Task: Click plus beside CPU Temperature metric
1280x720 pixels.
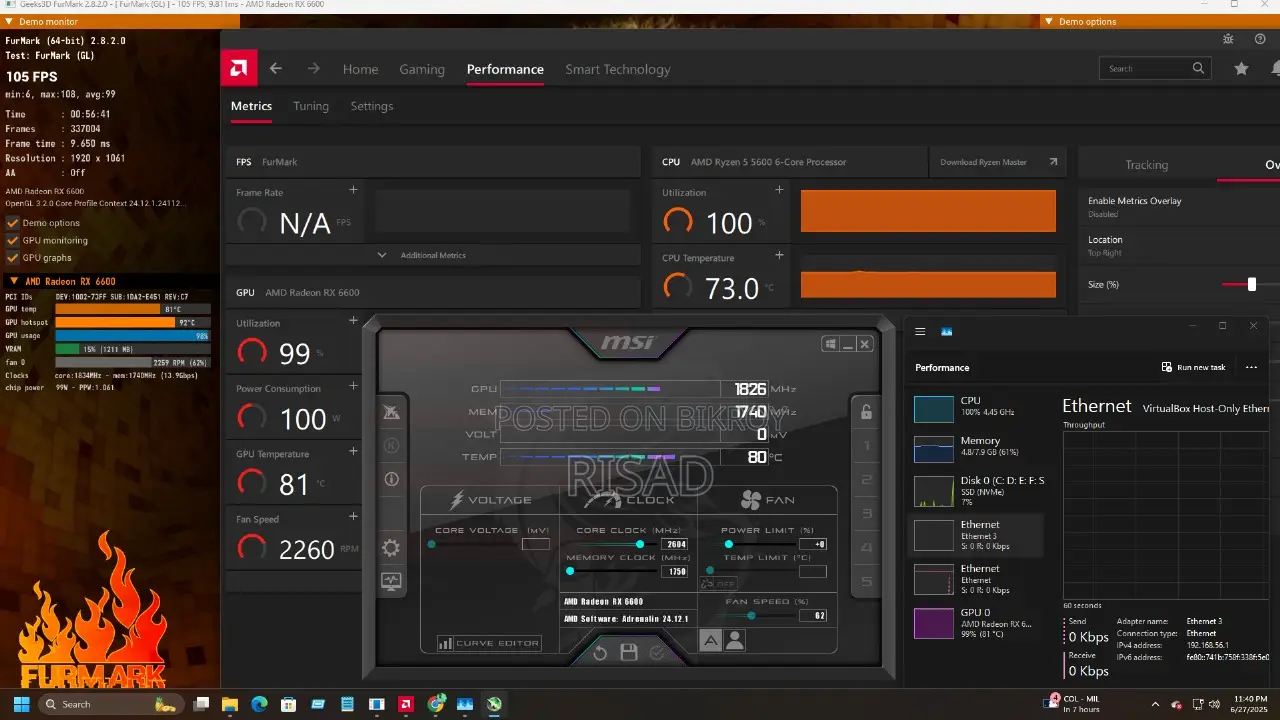Action: point(779,255)
